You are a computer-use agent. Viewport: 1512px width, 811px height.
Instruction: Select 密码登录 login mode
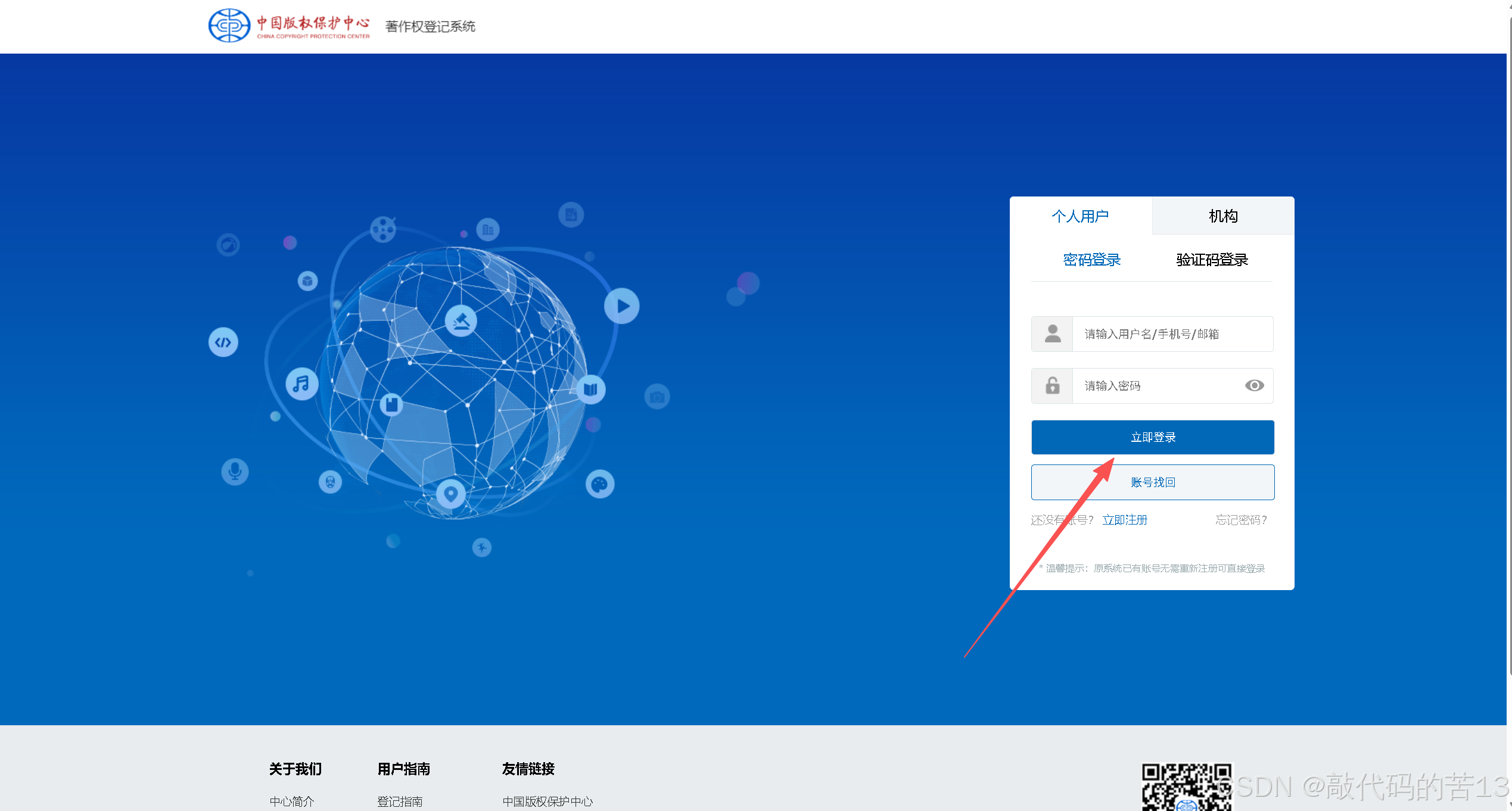click(1091, 260)
